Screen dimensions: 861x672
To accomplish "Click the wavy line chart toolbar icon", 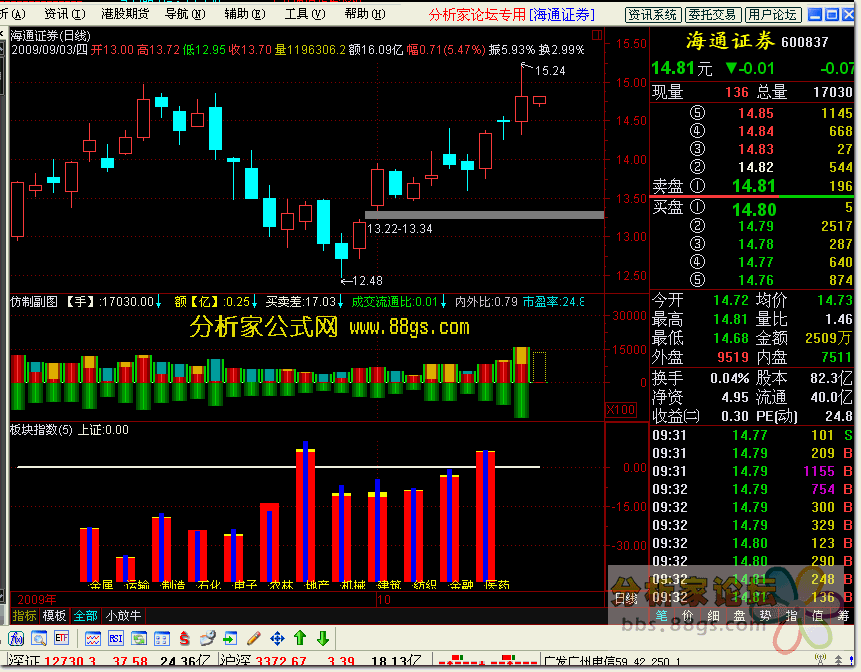I will (x=93, y=639).
